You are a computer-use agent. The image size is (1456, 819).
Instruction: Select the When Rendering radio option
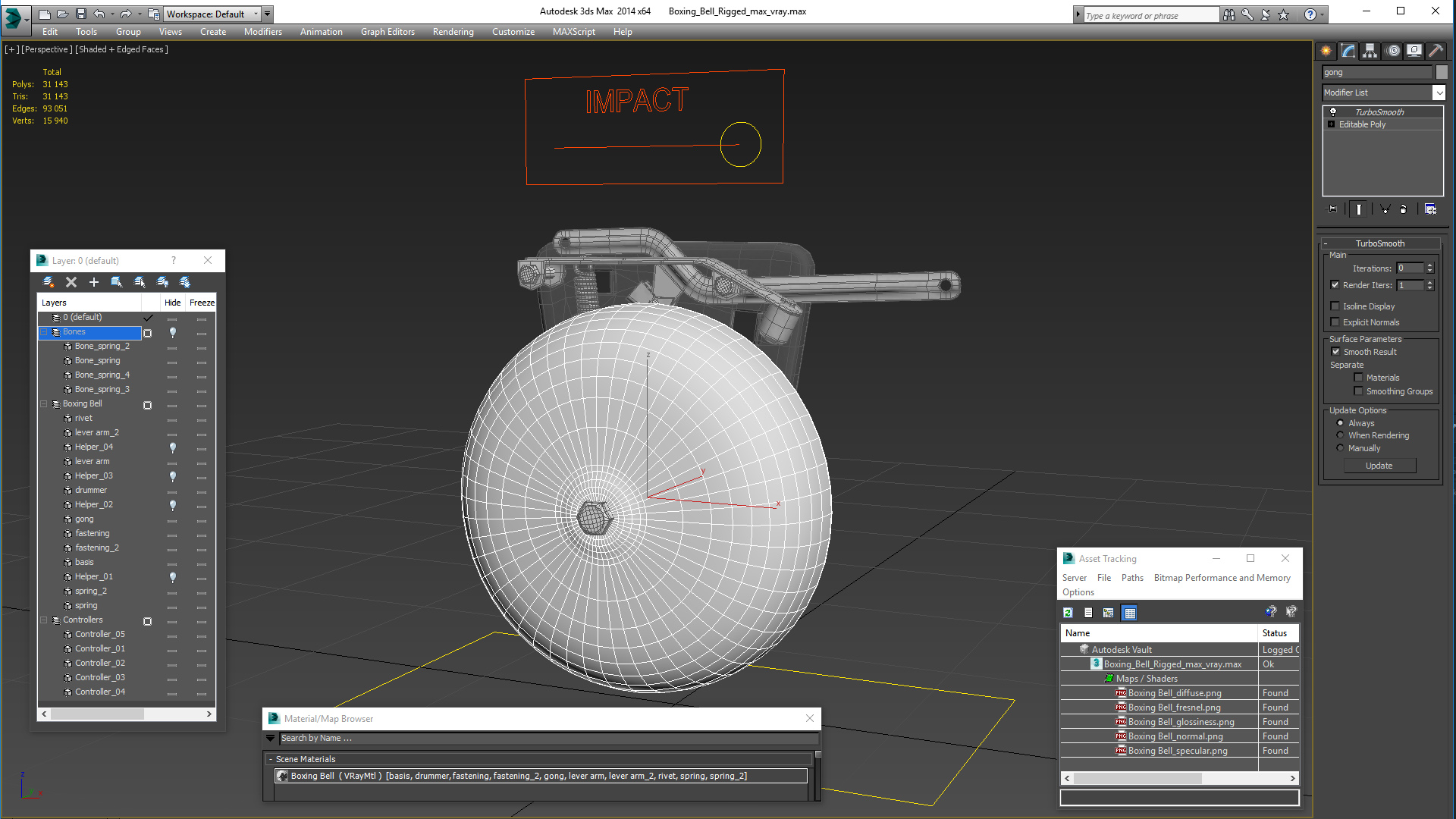coord(1340,435)
